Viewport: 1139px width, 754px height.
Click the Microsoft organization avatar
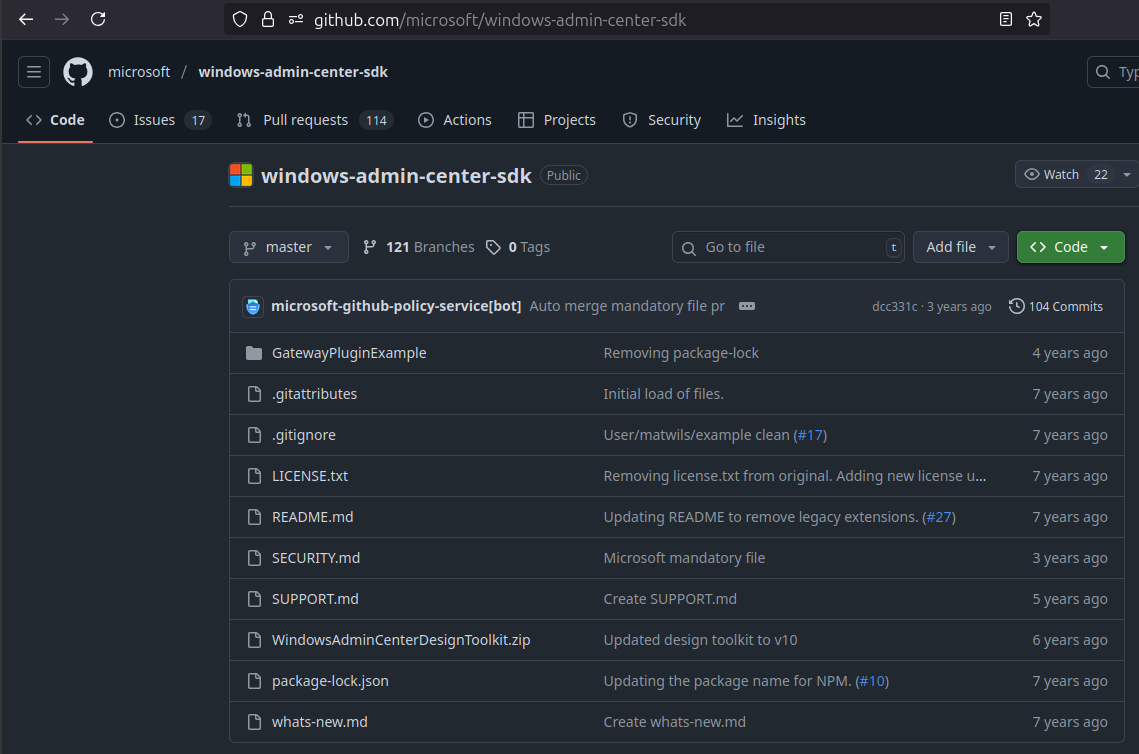pyautogui.click(x=241, y=175)
